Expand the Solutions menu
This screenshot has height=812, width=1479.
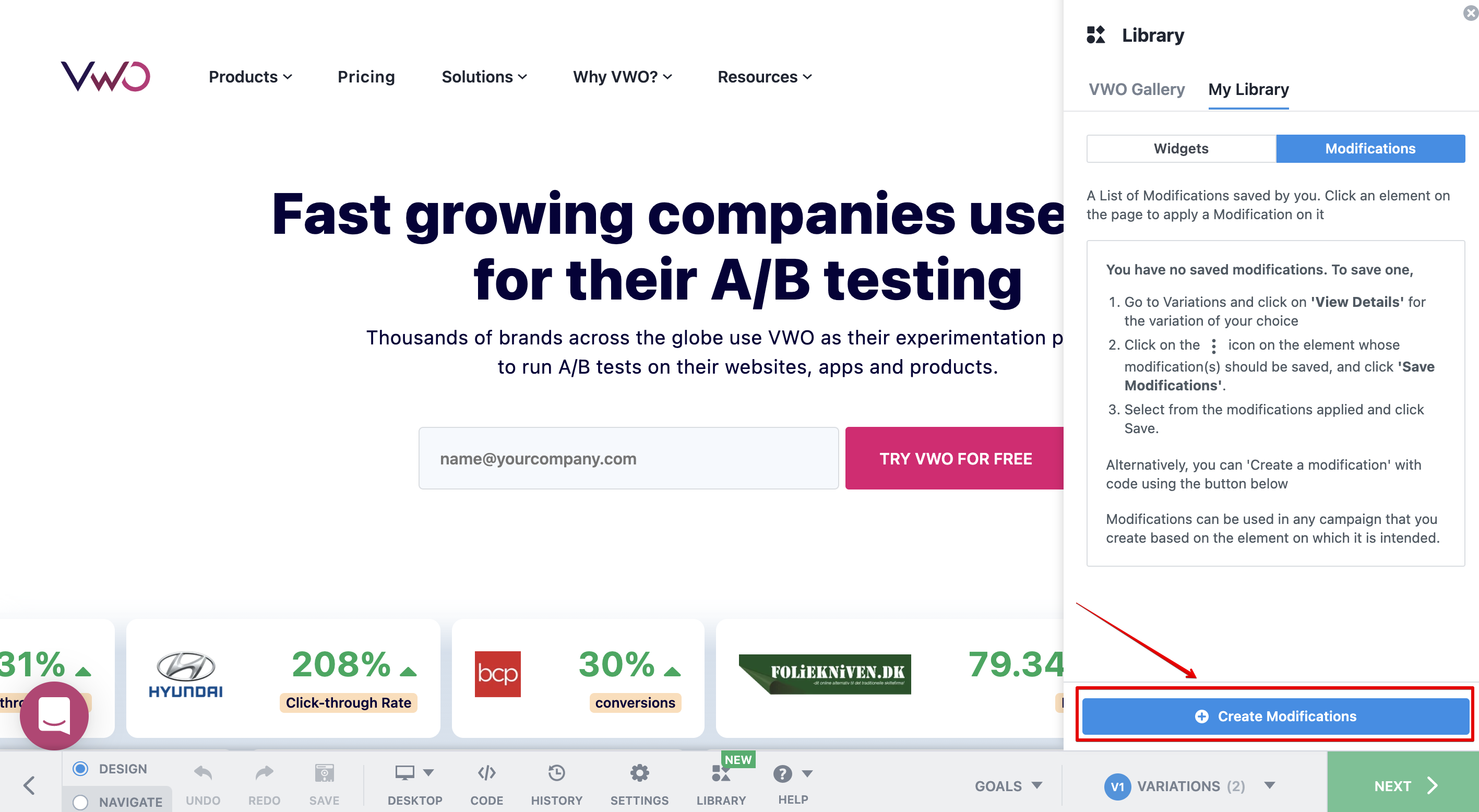[x=484, y=76]
